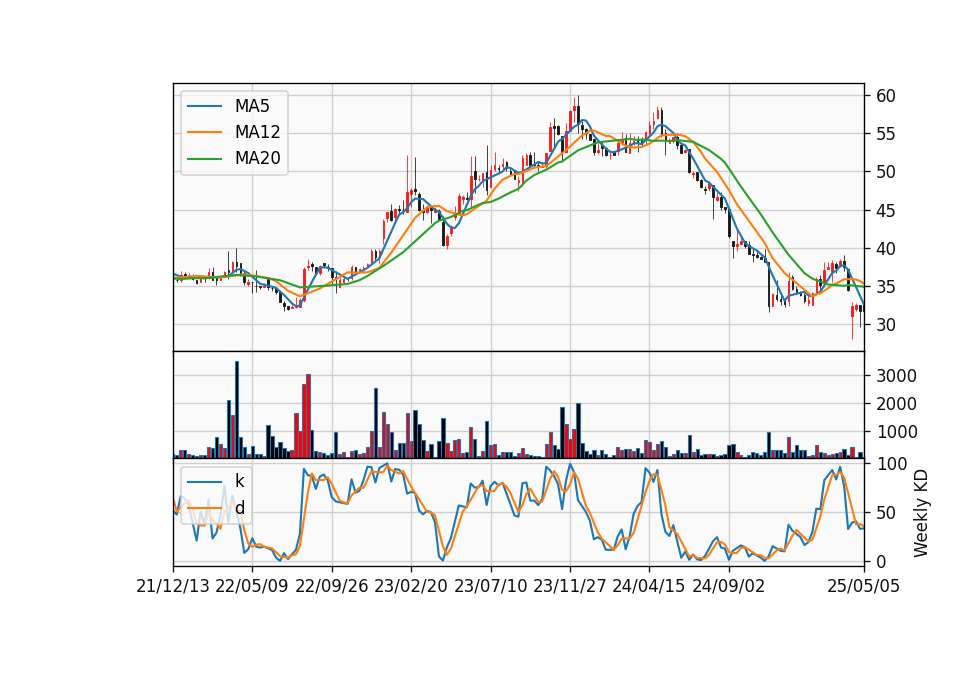Click the 24/04/15 date tick label
The image size is (960, 690).
coord(649,586)
